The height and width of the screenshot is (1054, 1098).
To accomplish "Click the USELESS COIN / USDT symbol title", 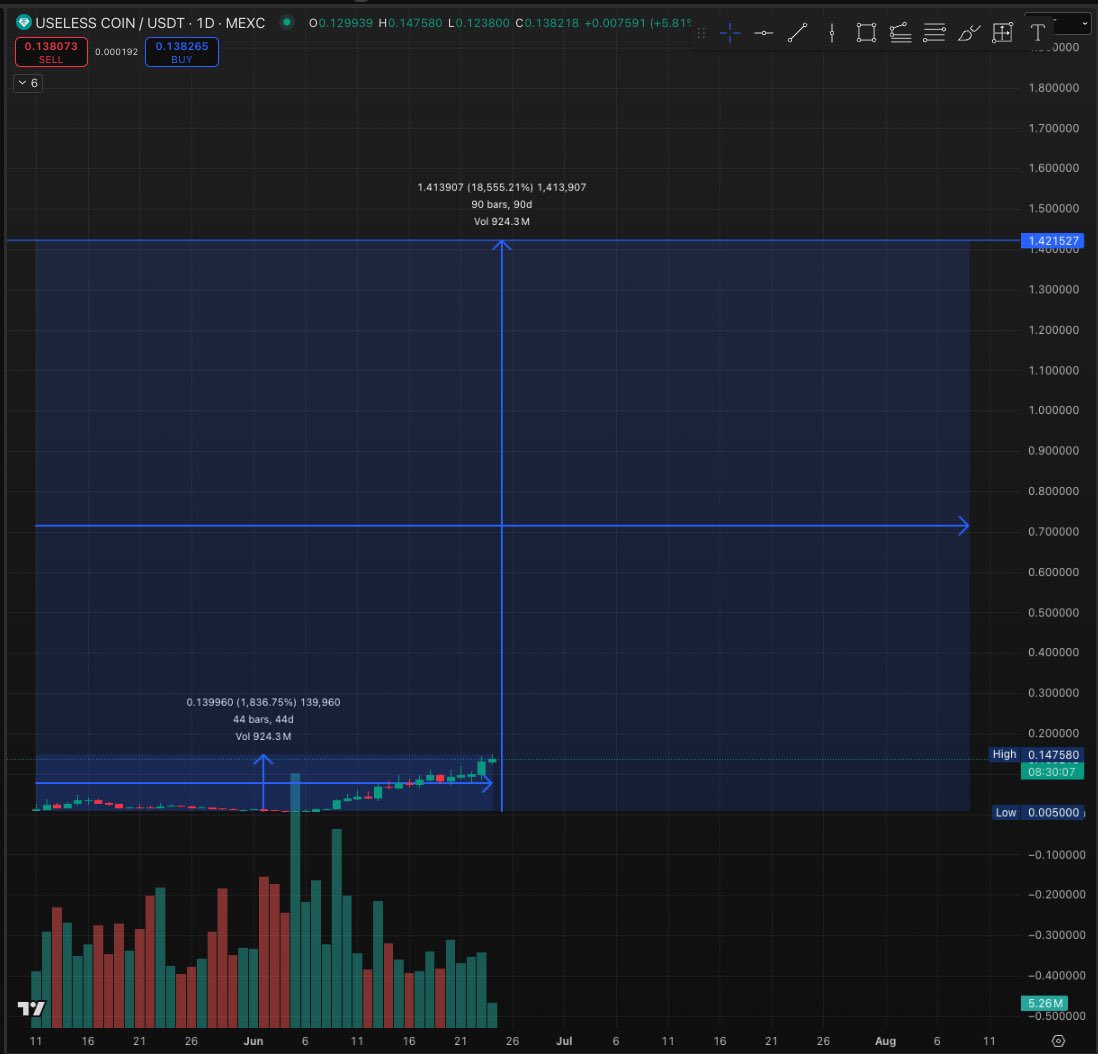I will click(150, 22).
